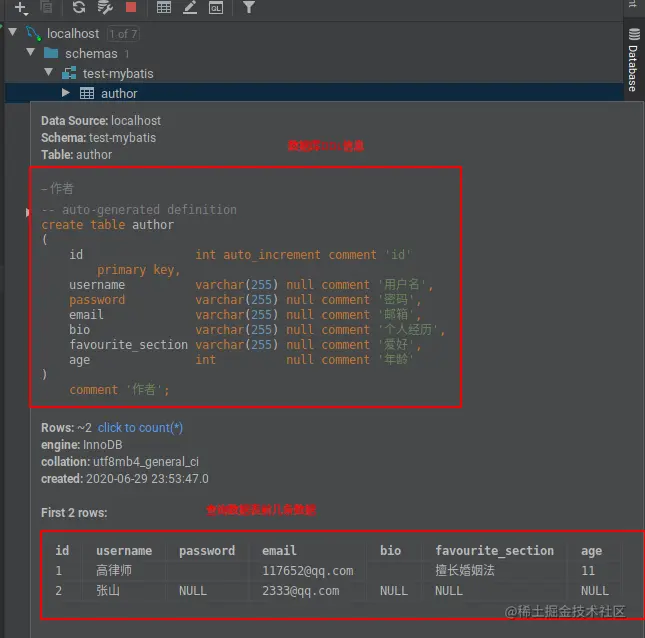Collapse the test-mybatis schema node
Screen dimensions: 645x638
[49, 72]
